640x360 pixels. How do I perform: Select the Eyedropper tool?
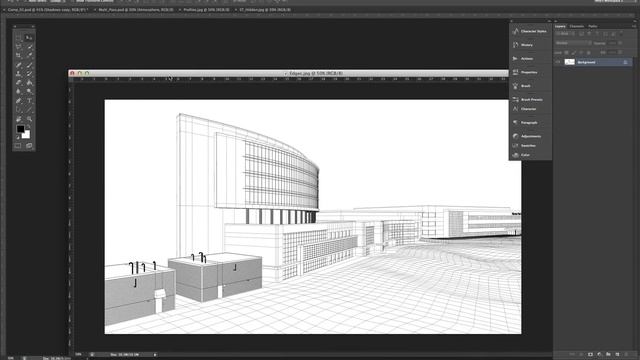[x=29, y=56]
